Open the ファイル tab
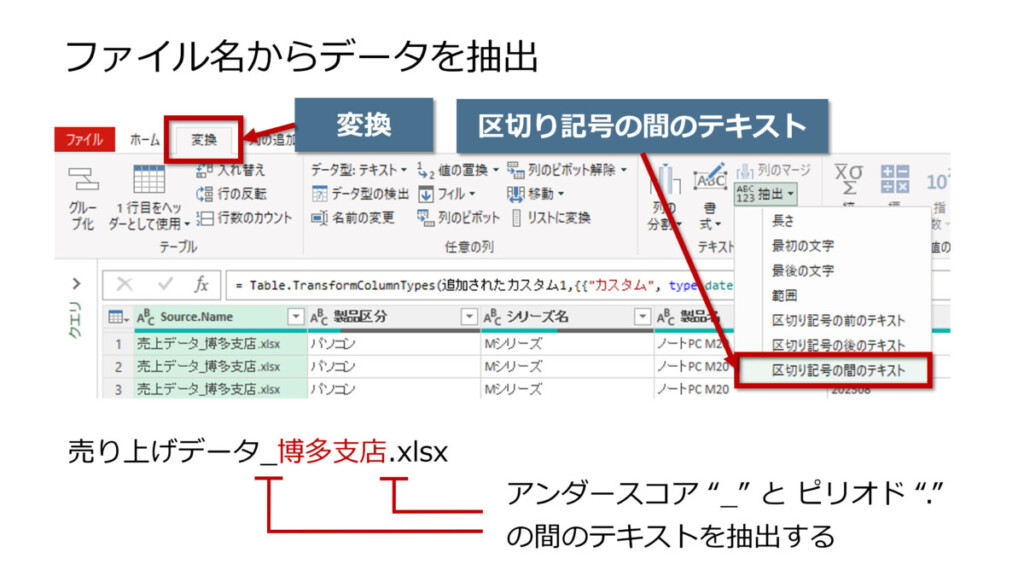The image size is (1024, 576). [85, 140]
